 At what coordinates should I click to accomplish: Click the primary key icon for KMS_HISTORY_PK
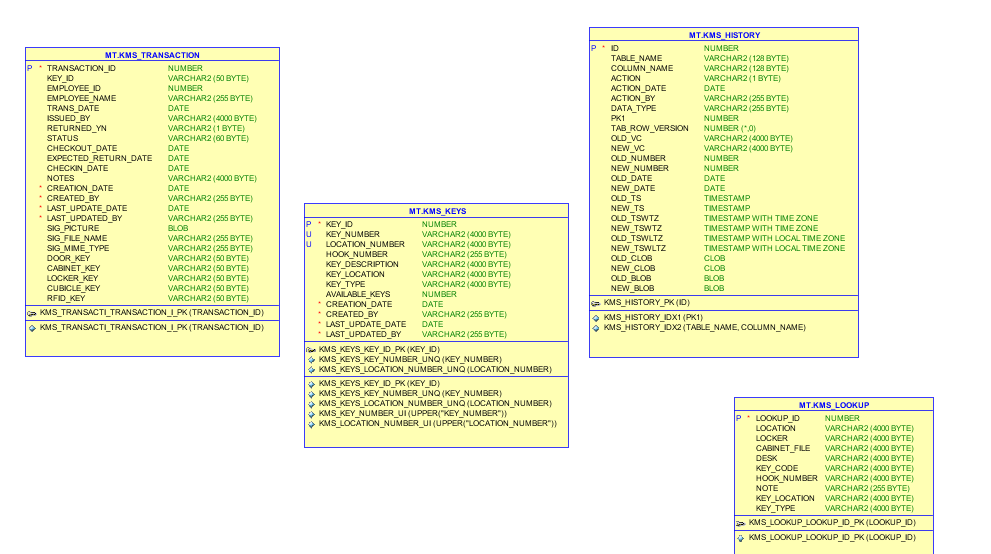(595, 303)
